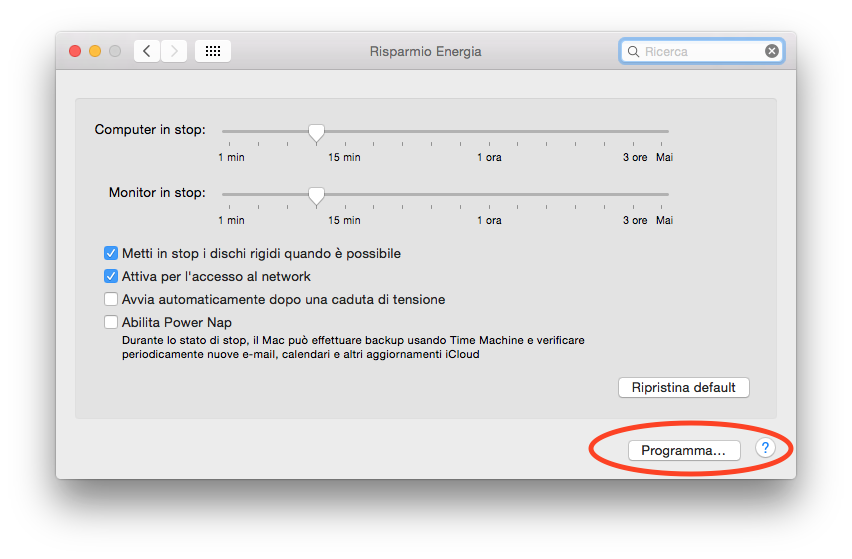Clear the search field with X icon

[772, 51]
